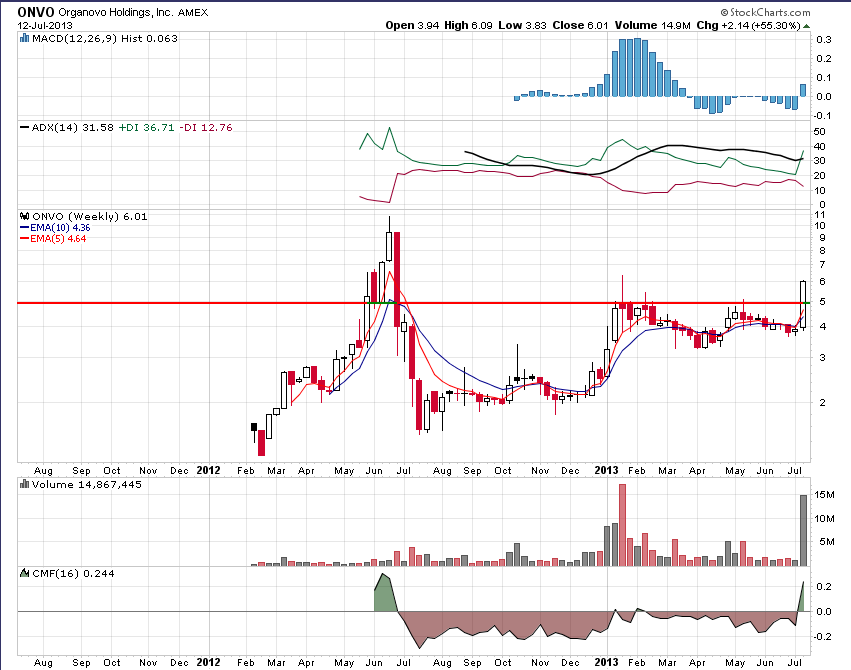Click the MACD(12,26,9) Hist 0.063 label
851x670 pixels.
[105, 39]
